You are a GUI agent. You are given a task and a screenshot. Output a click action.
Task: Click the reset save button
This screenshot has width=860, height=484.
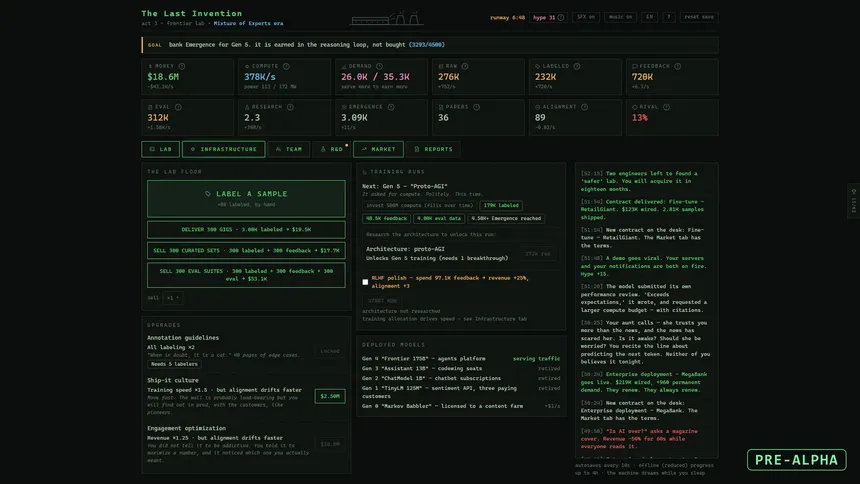click(x=699, y=17)
